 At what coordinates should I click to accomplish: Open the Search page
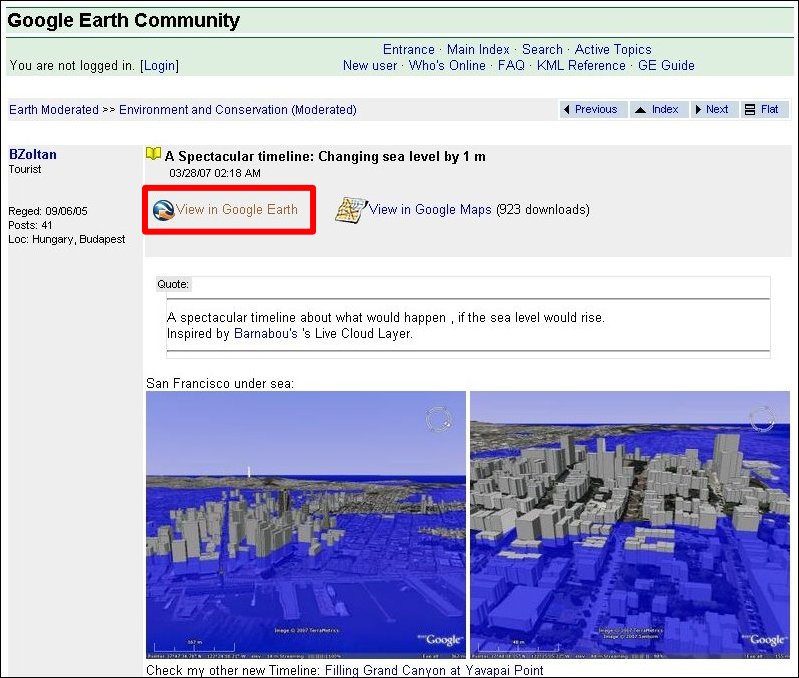(542, 49)
